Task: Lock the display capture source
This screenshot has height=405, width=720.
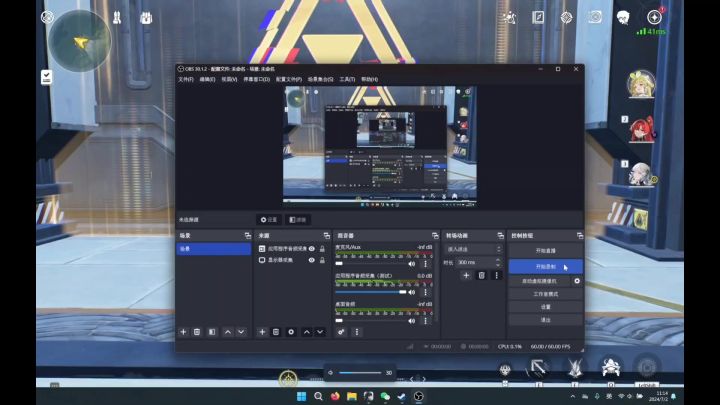Action: 322,260
